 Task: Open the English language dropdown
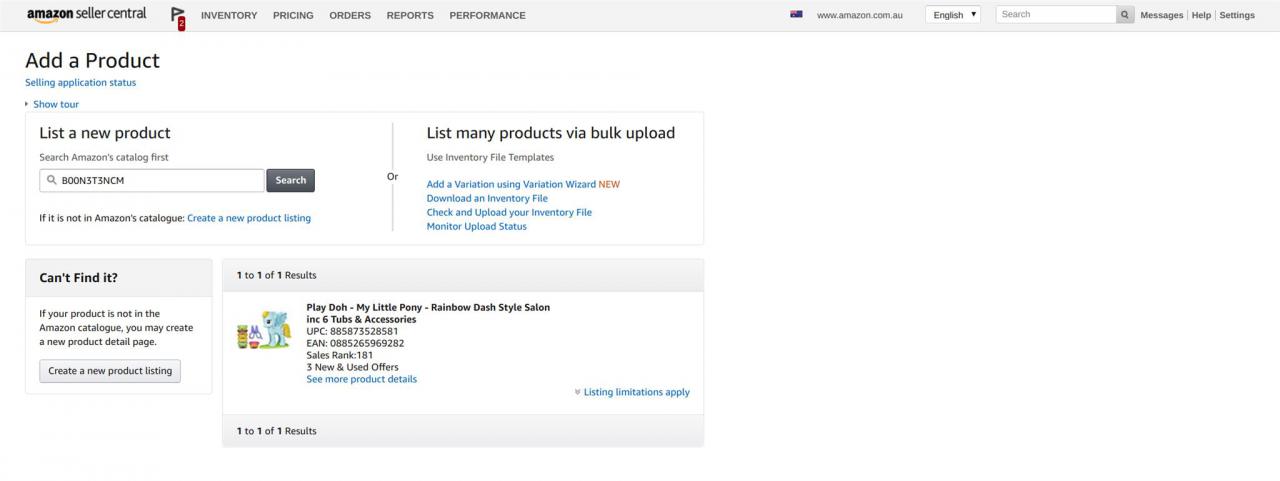(953, 15)
